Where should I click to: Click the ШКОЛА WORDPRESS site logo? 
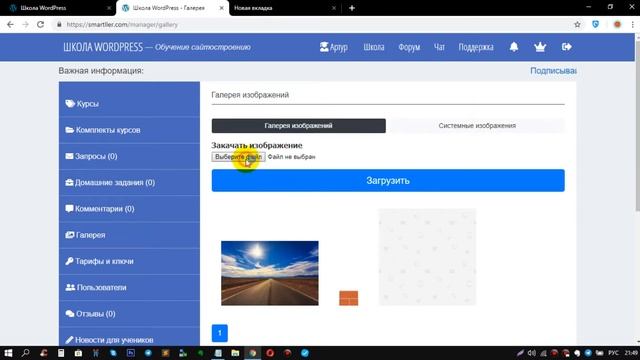click(103, 47)
